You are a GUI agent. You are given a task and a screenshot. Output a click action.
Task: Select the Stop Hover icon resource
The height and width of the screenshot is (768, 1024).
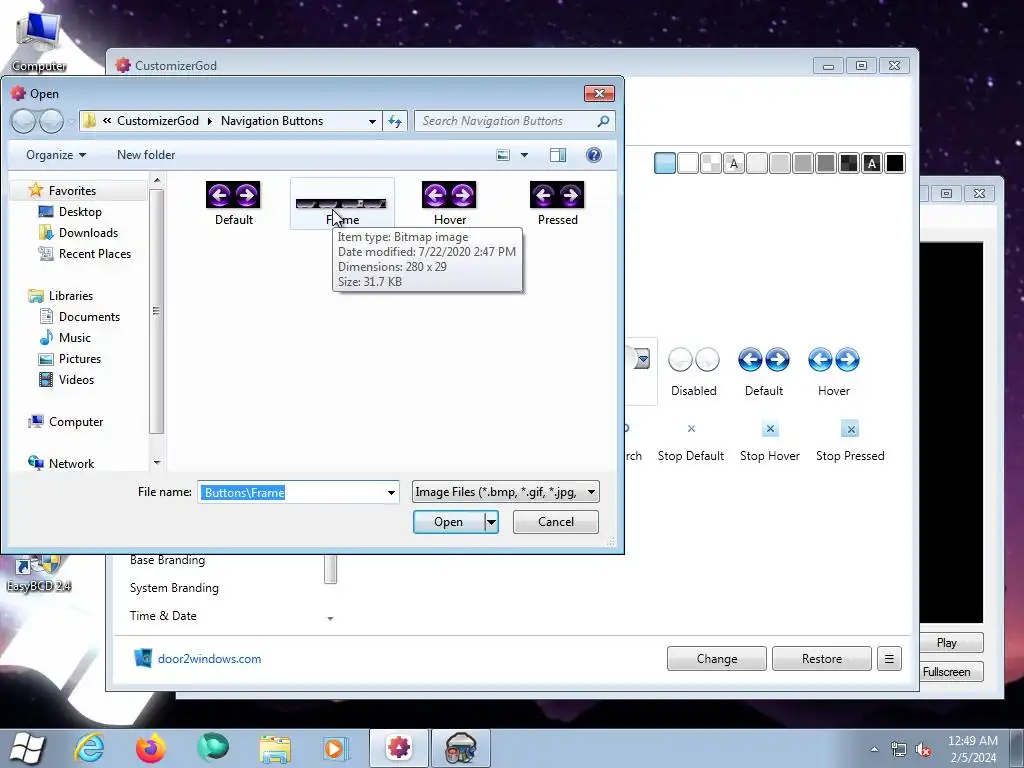pyautogui.click(x=770, y=441)
